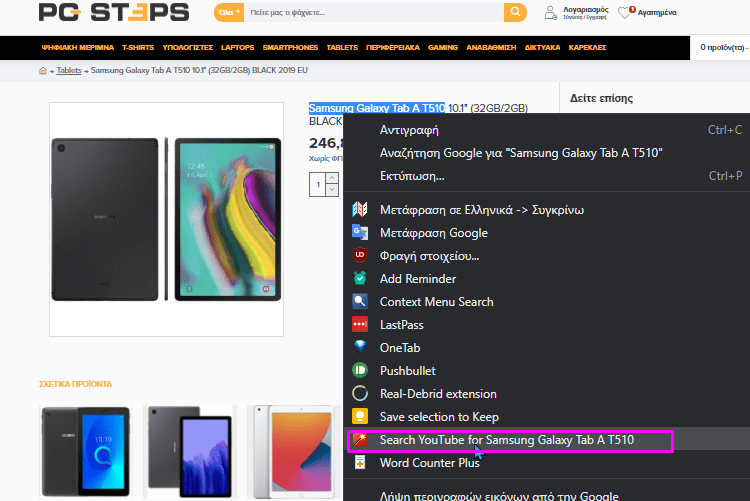Screen dimensions: 750x501
Task: Decrease product quantity with down arrow
Action: (332, 190)
